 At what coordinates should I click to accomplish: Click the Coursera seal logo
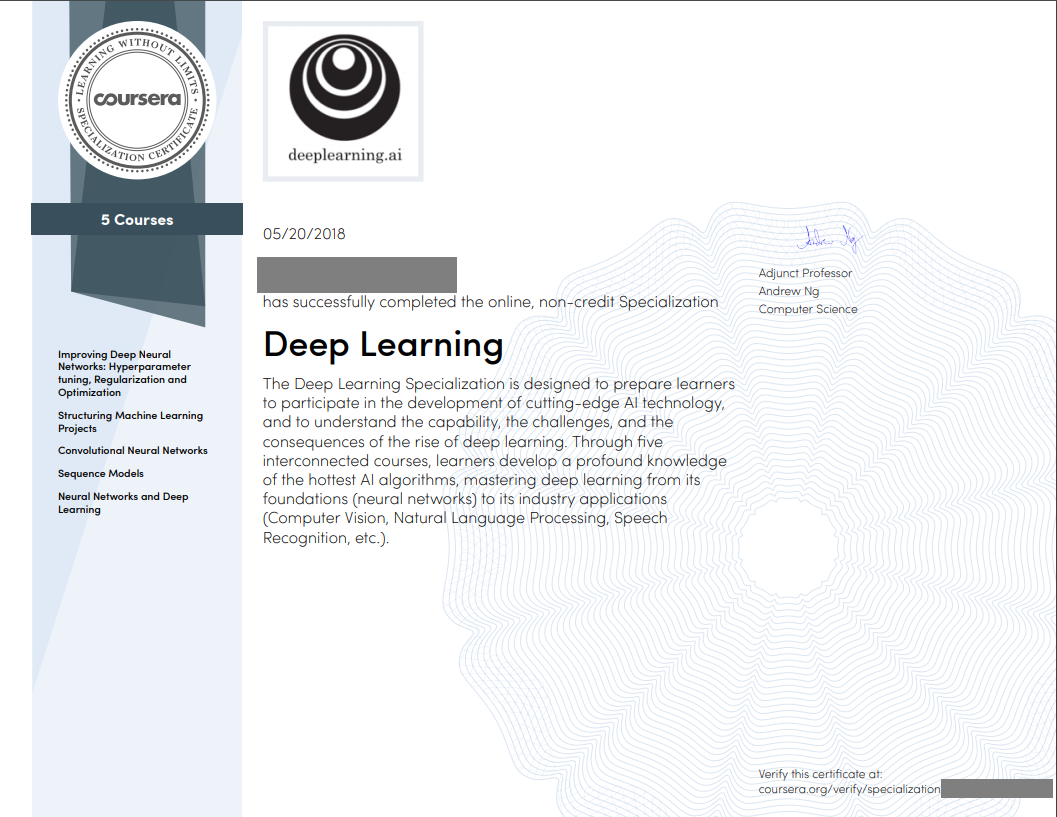(x=137, y=100)
